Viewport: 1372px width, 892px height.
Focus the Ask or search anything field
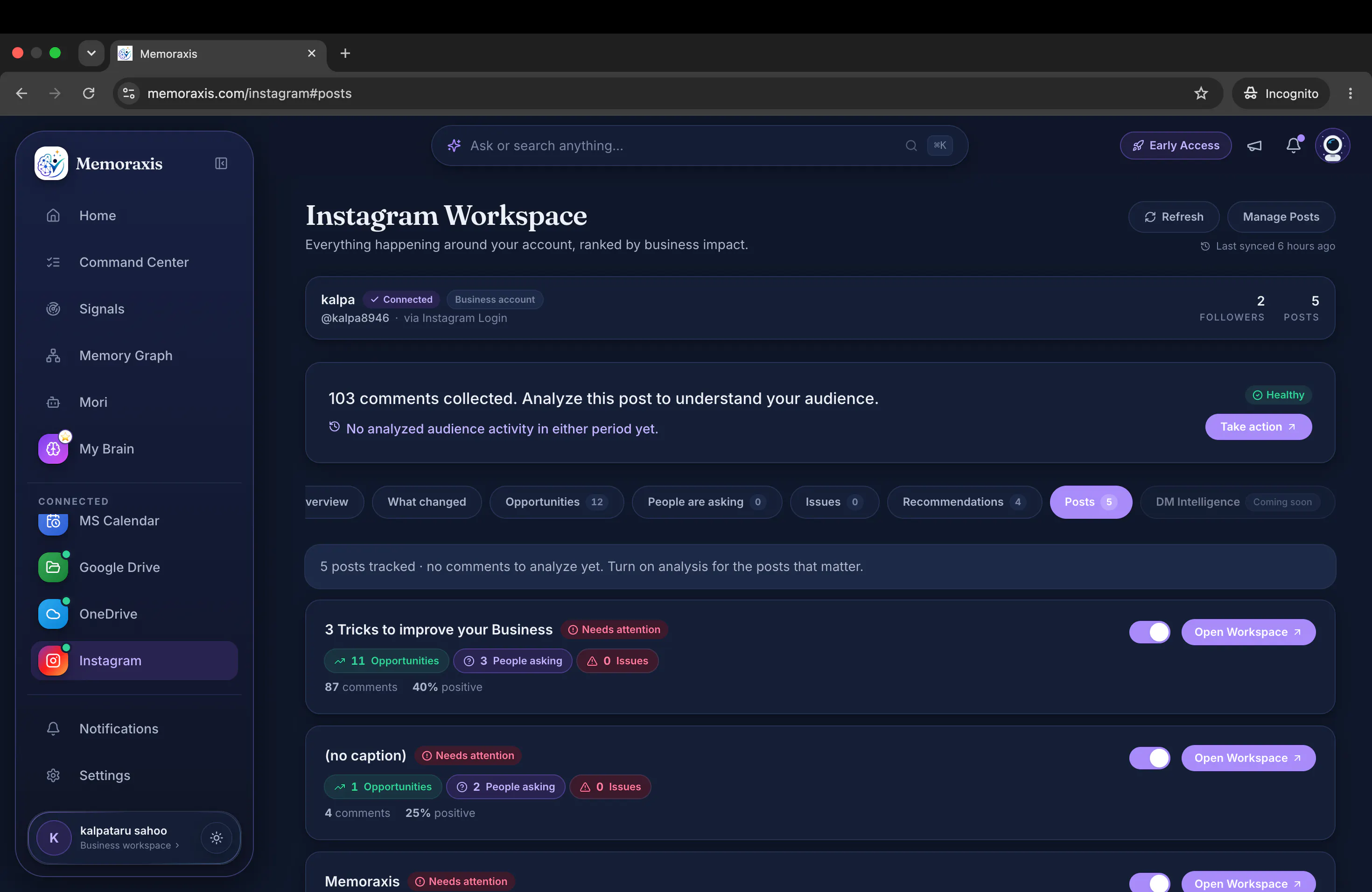tap(699, 146)
